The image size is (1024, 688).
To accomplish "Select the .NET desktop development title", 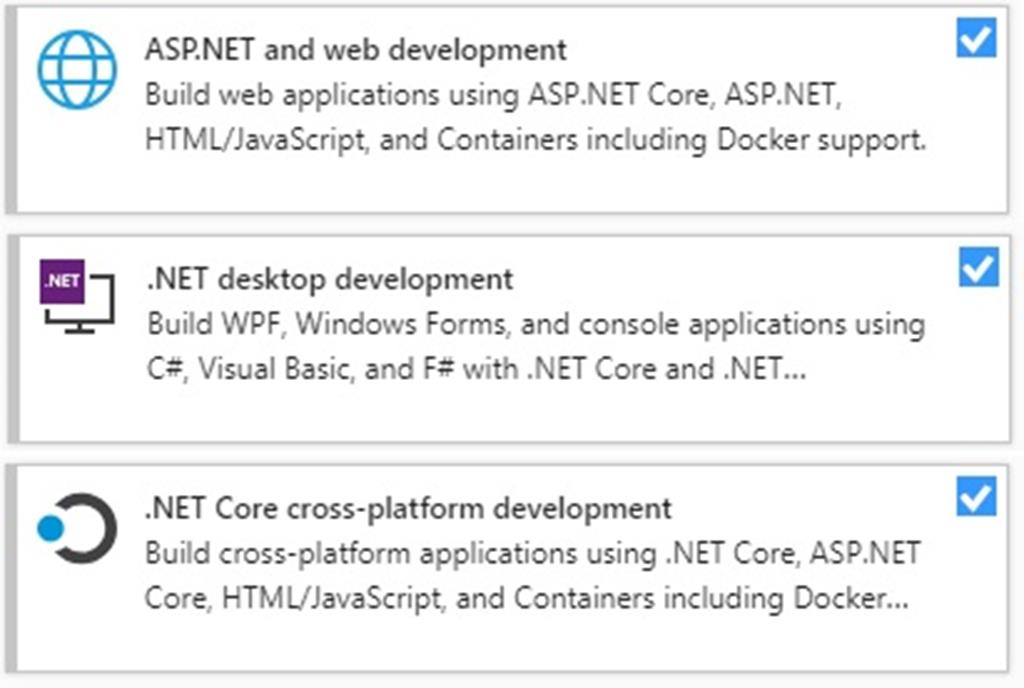I will (x=330, y=280).
